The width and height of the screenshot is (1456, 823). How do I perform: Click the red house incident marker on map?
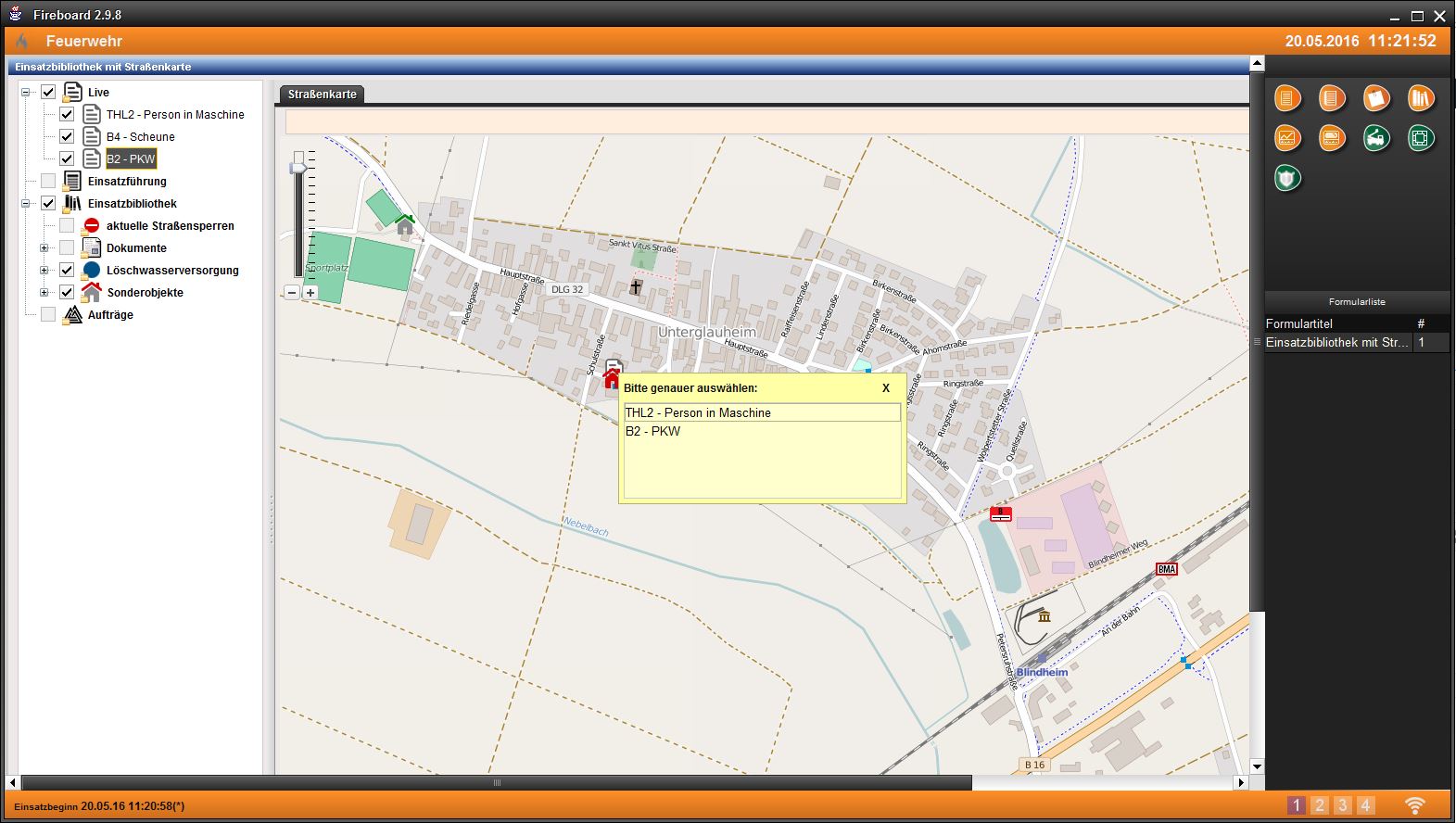point(611,378)
